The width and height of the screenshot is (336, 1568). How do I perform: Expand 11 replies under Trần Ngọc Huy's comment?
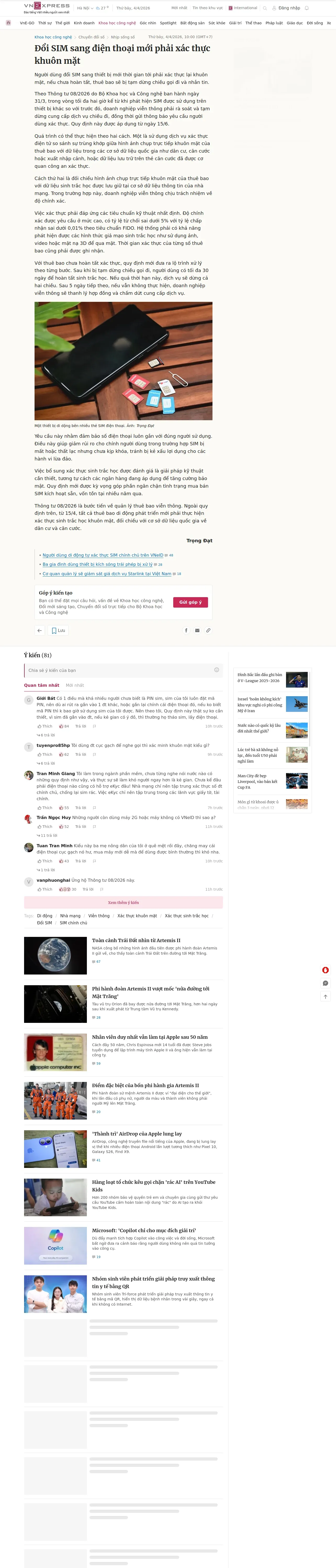click(47, 835)
